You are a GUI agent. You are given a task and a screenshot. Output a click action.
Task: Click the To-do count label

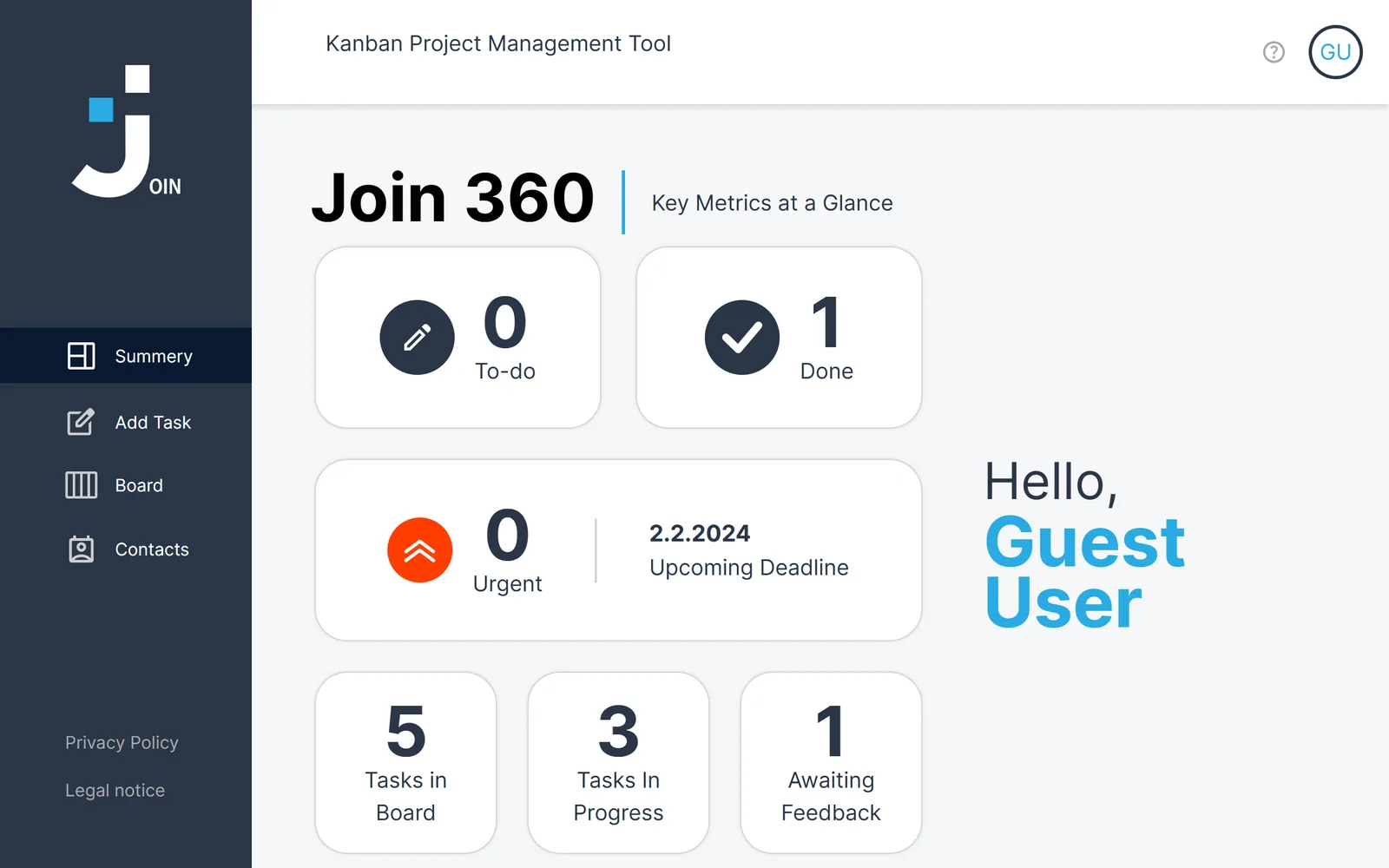tap(505, 372)
